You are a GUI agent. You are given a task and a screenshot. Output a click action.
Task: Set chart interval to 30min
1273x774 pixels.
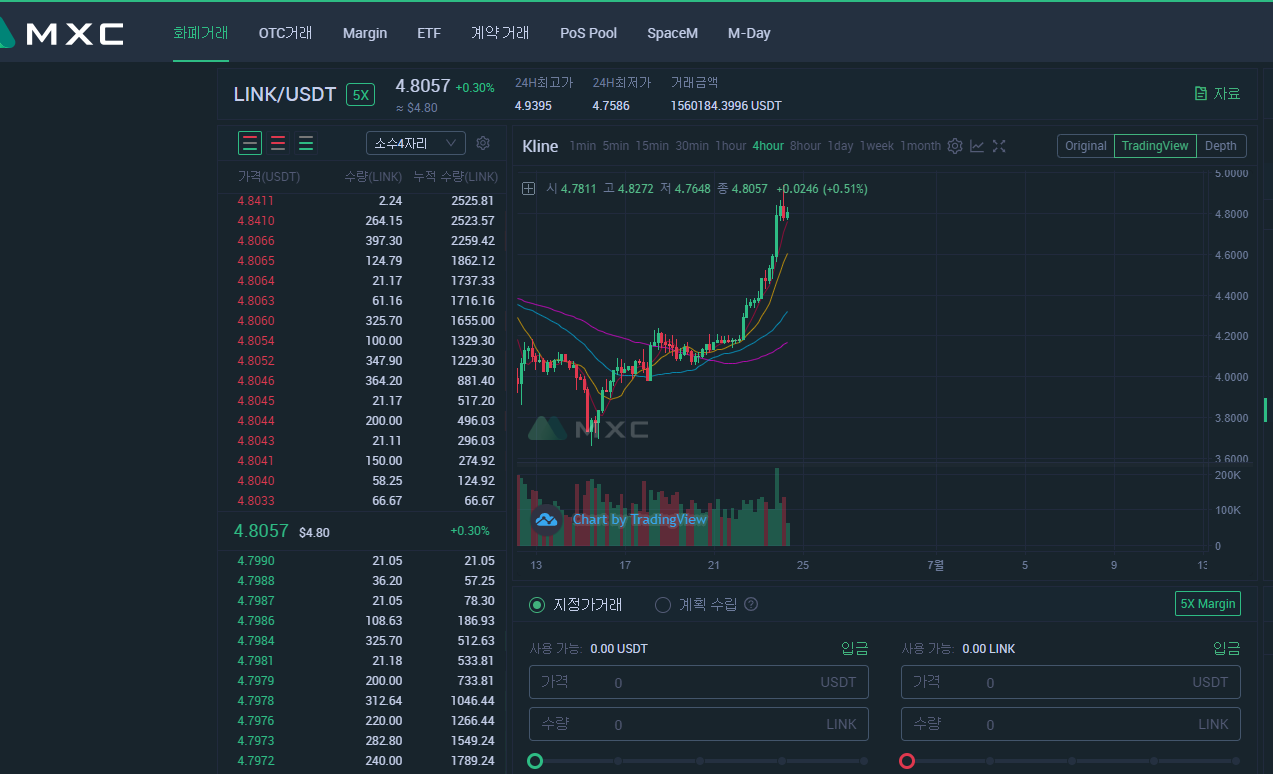tap(692, 146)
